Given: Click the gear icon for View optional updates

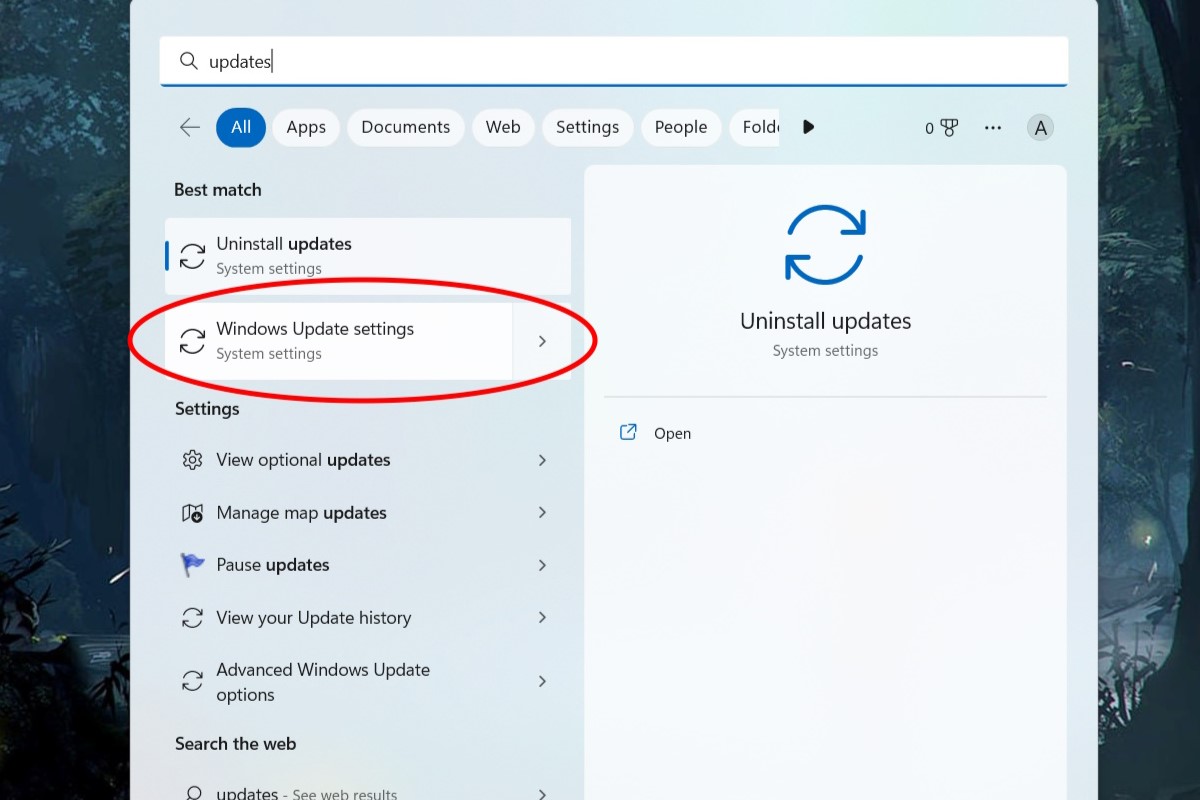Looking at the screenshot, I should (192, 460).
